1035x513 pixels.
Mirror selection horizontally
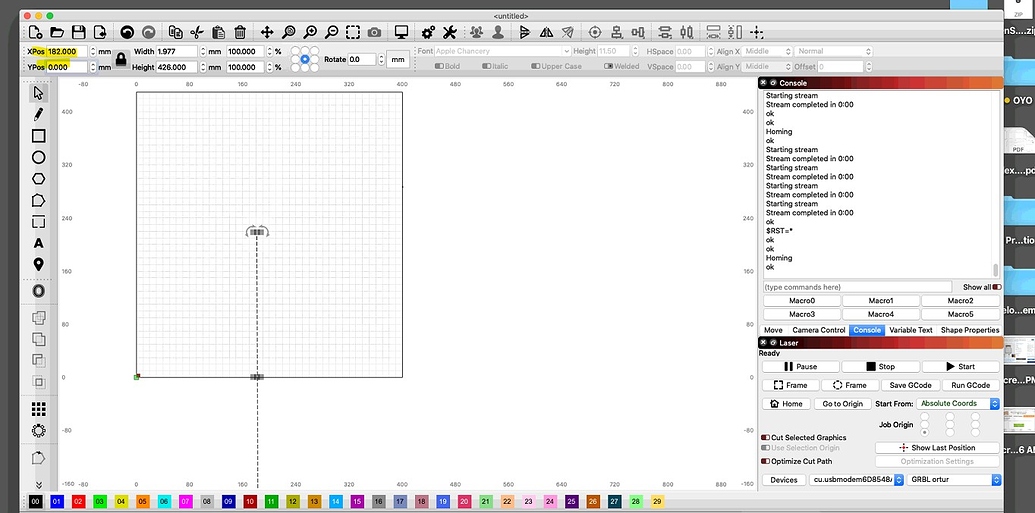[x=546, y=32]
